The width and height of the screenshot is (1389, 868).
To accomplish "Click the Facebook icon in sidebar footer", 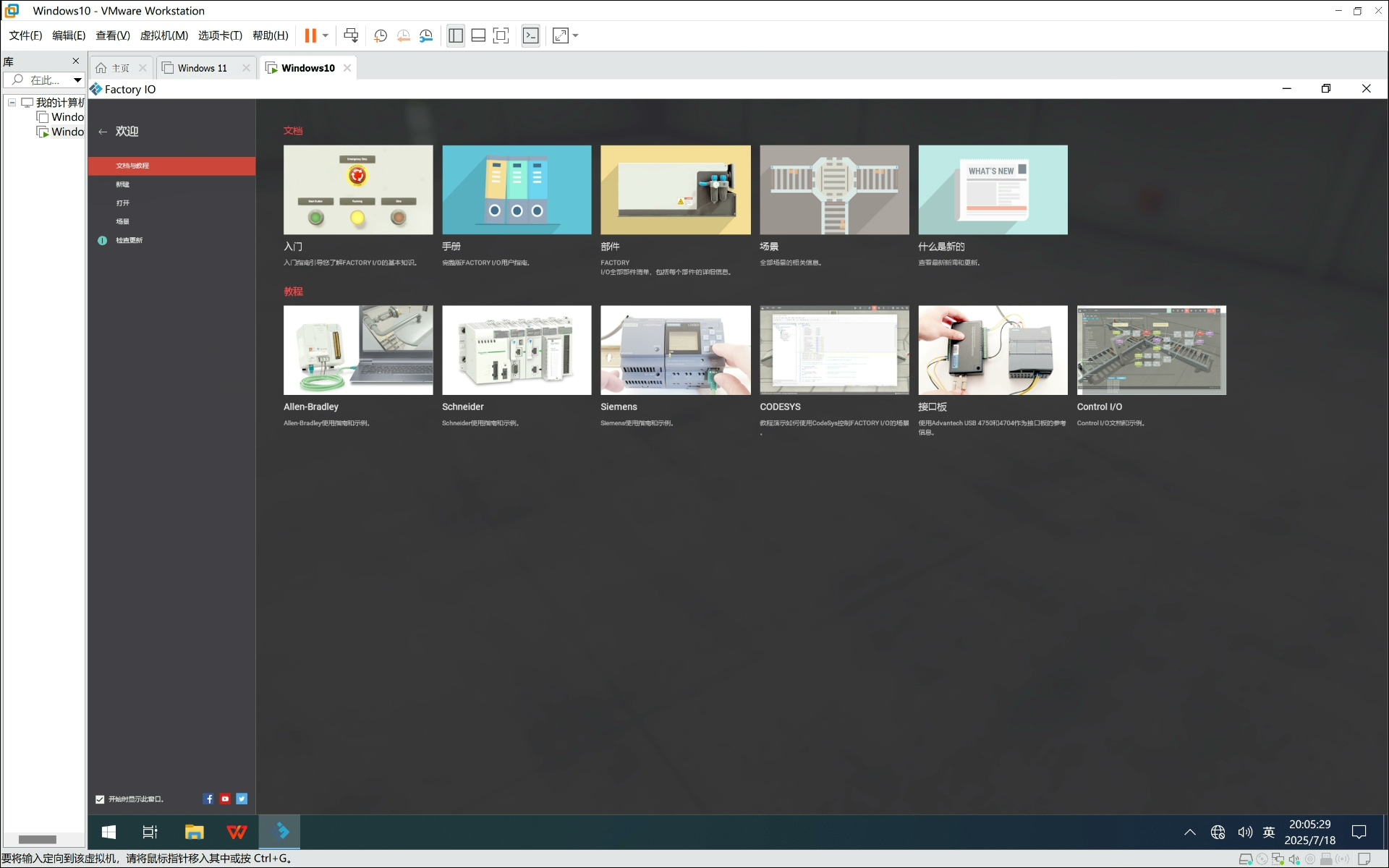I will coord(208,799).
